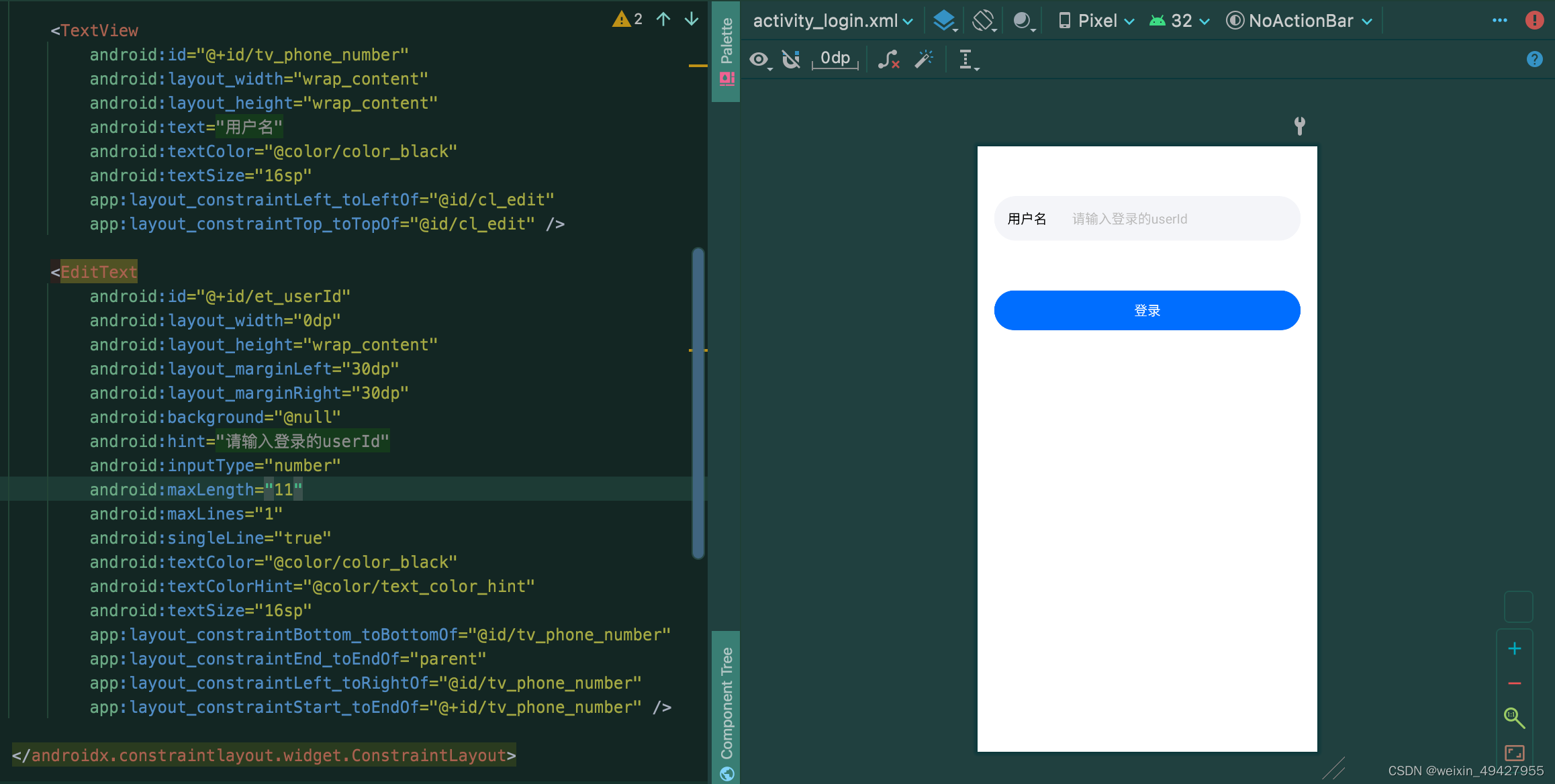Open the night mode selector icon

(1023, 21)
